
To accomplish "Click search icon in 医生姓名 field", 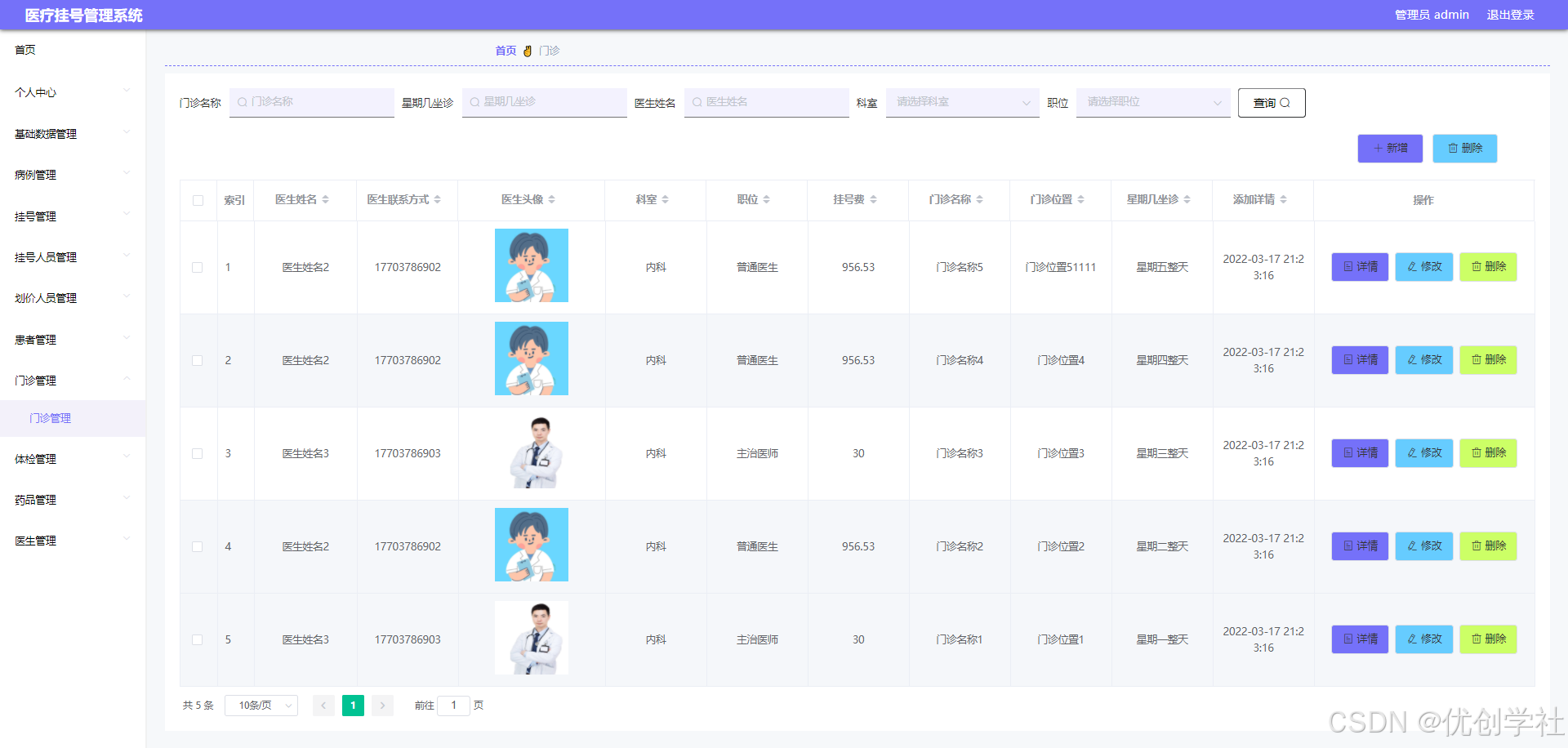I will click(x=697, y=102).
